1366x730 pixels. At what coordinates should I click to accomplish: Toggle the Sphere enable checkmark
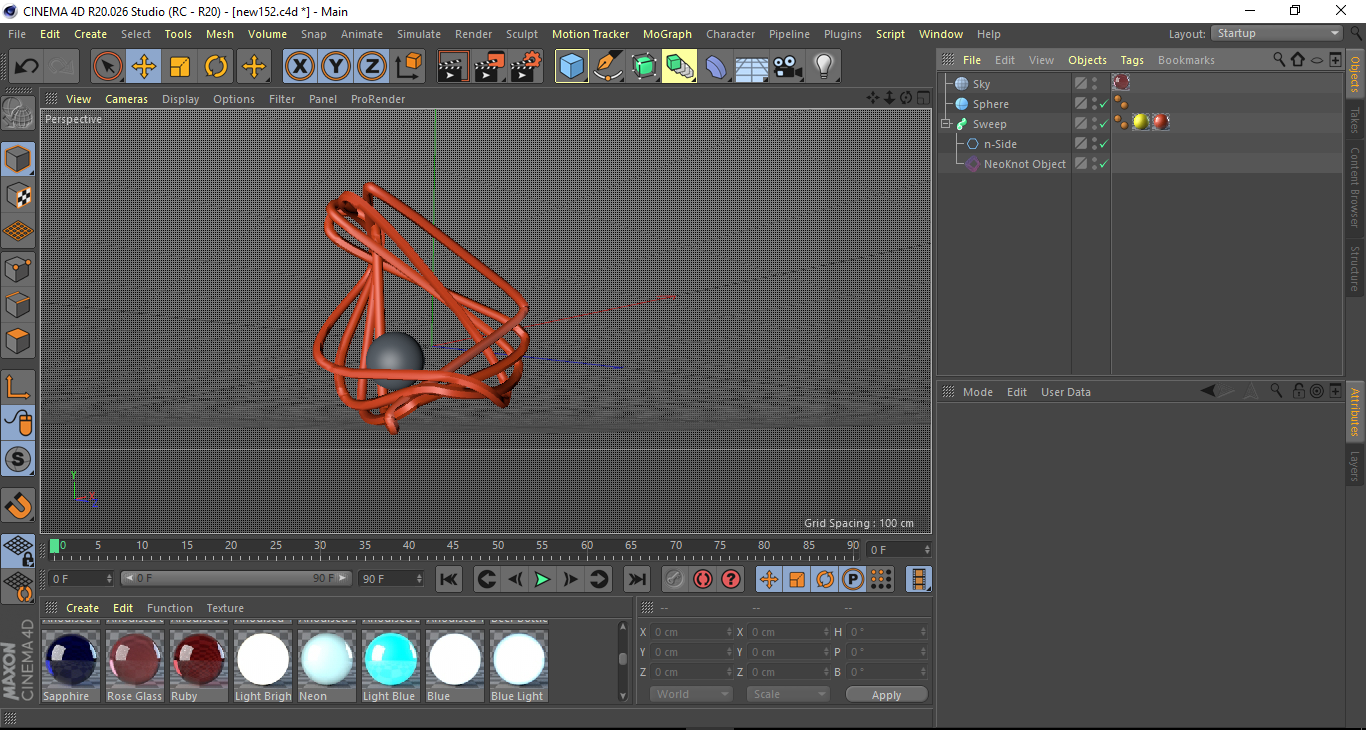[1104, 104]
